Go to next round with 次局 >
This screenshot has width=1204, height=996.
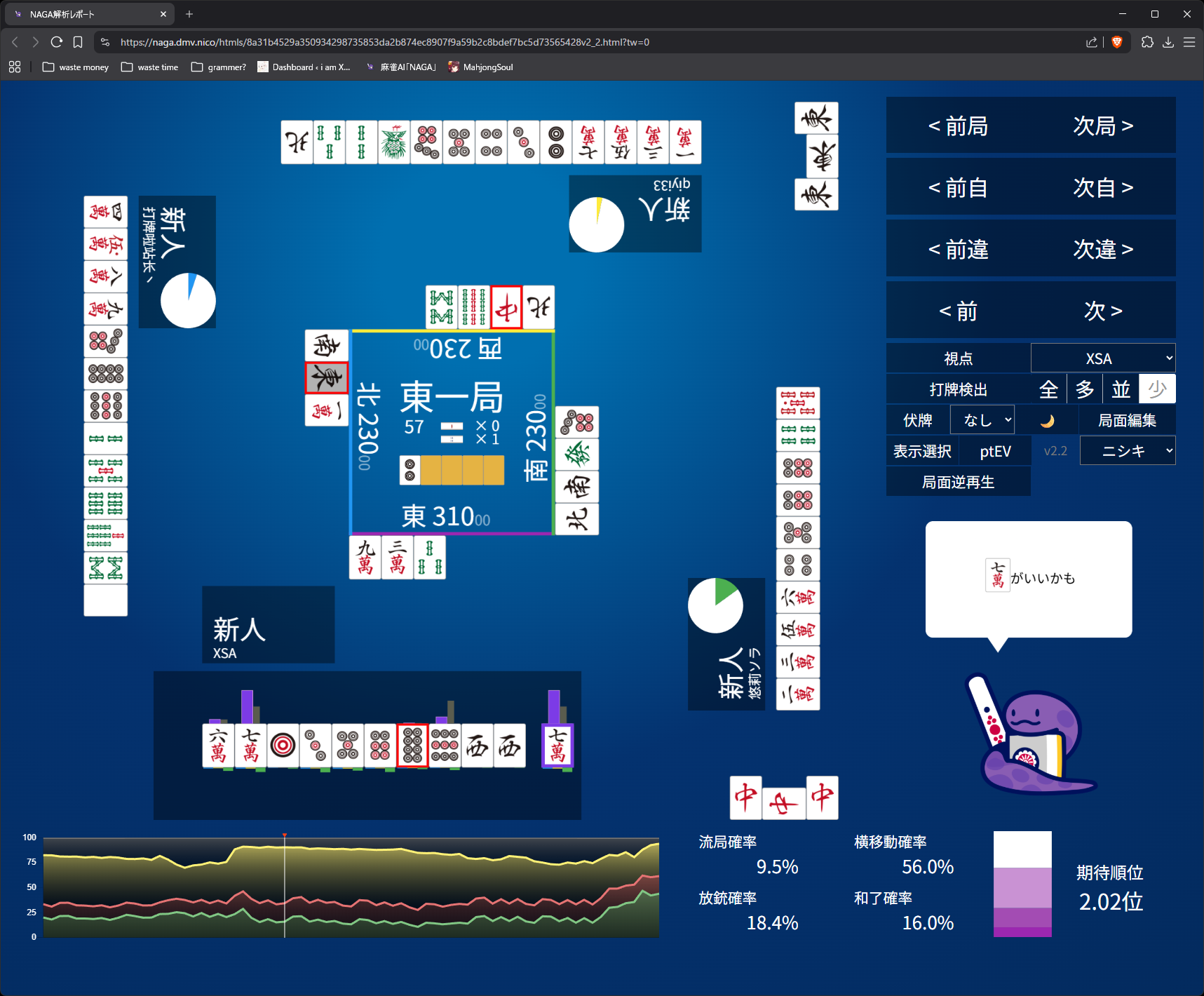[x=1103, y=126]
